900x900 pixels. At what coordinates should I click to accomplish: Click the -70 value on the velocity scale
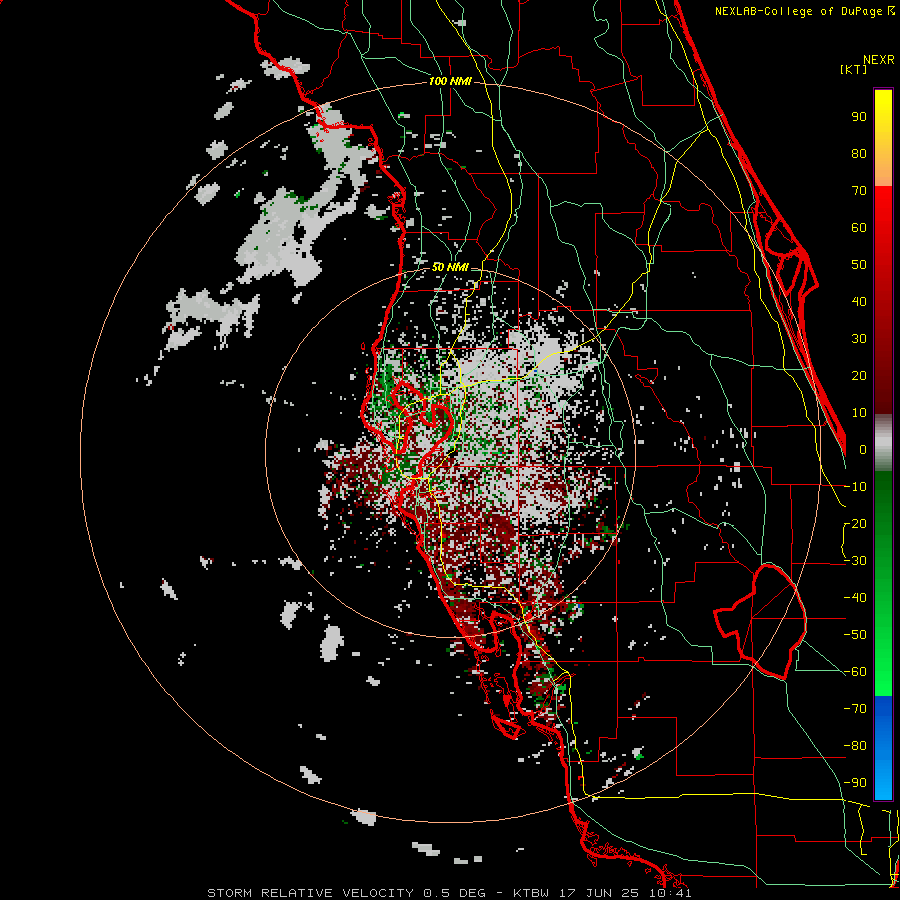(856, 709)
